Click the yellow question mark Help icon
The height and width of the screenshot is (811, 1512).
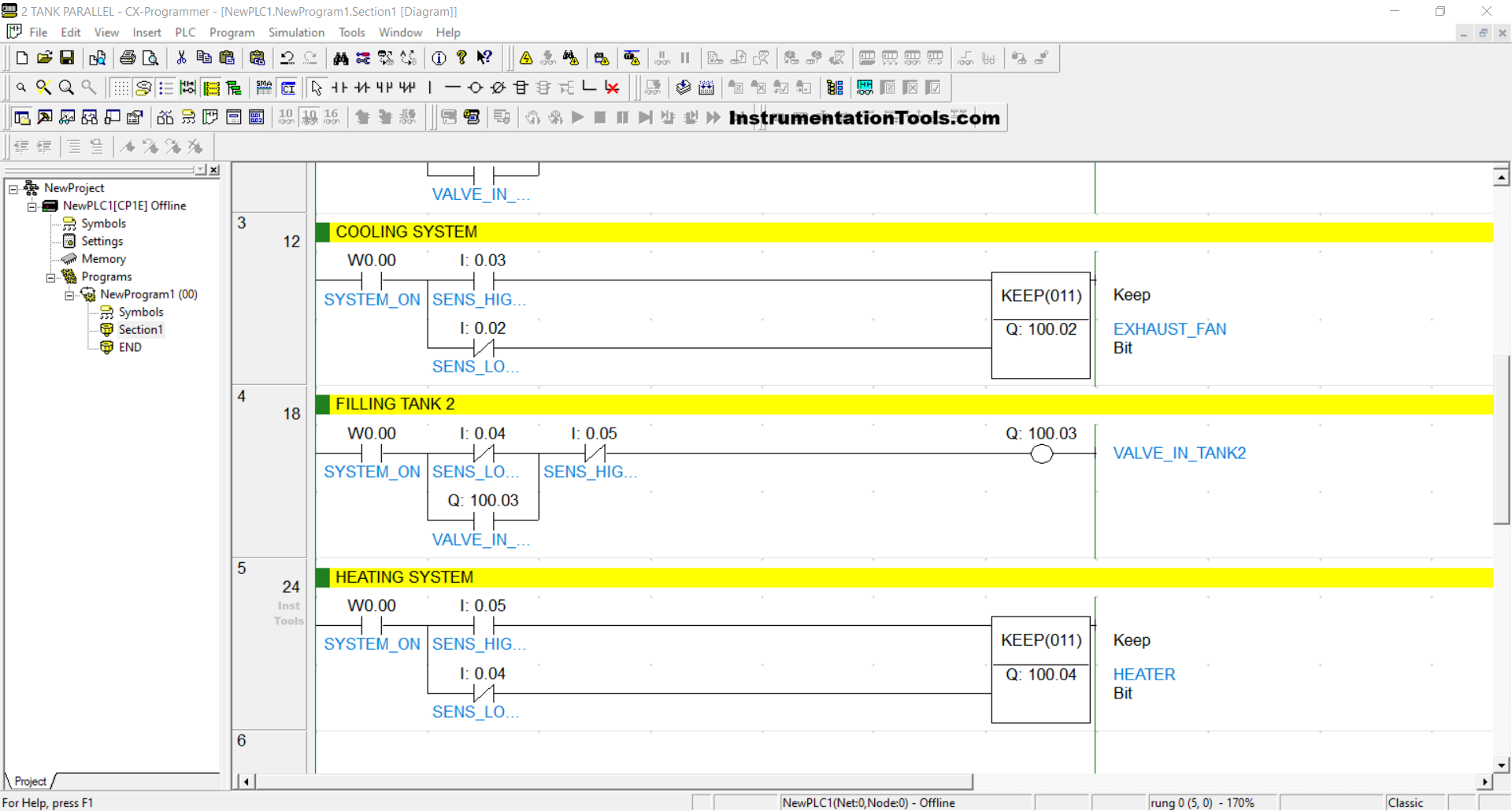pos(462,57)
